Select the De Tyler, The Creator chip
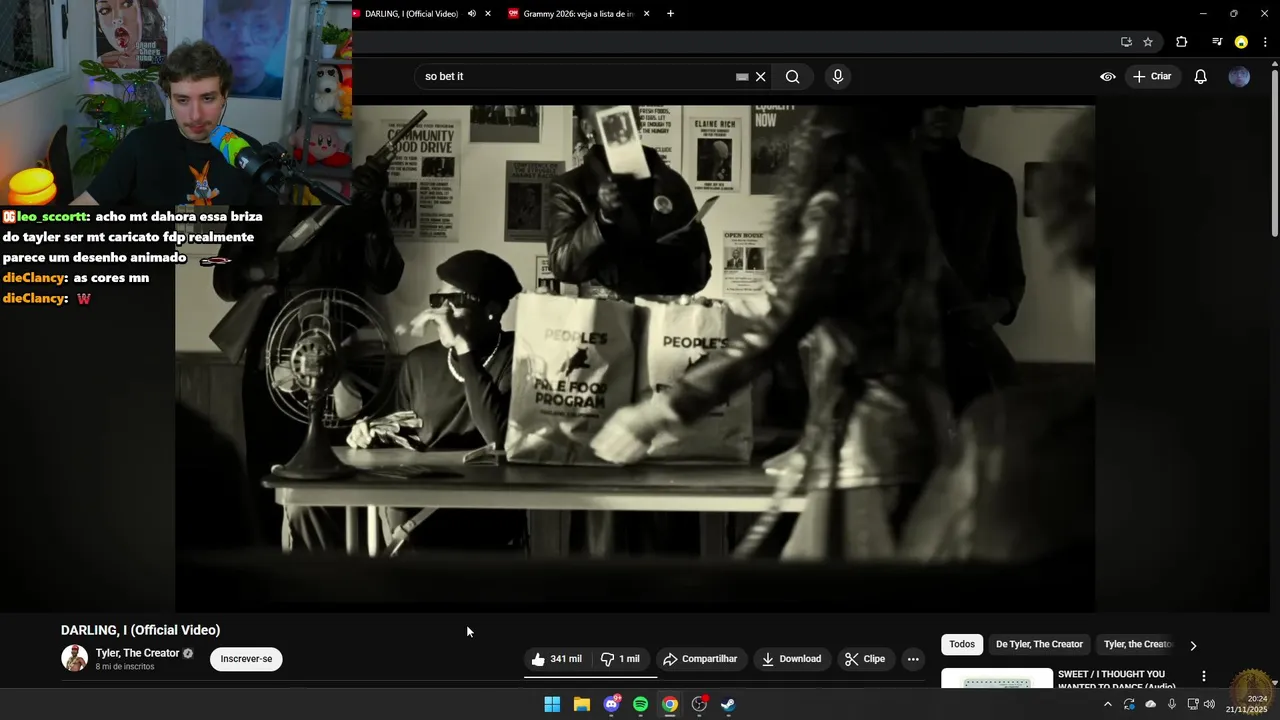The image size is (1280, 720). point(1039,645)
